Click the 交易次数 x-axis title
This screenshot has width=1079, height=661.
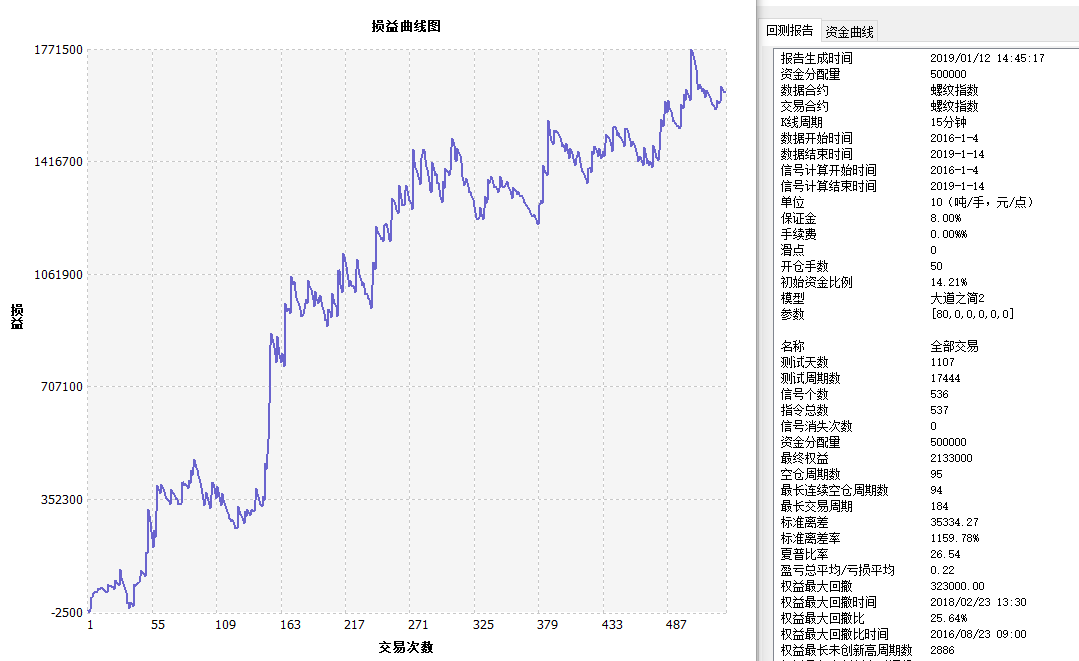(x=406, y=647)
